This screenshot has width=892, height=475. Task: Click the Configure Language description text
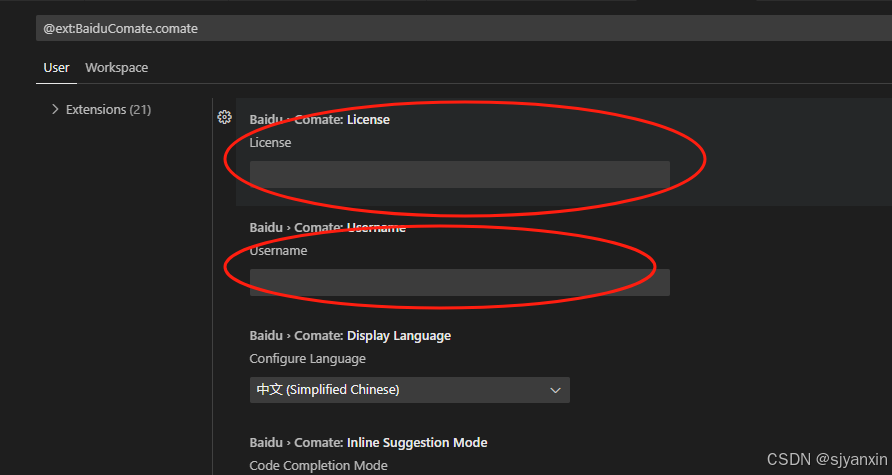[307, 359]
